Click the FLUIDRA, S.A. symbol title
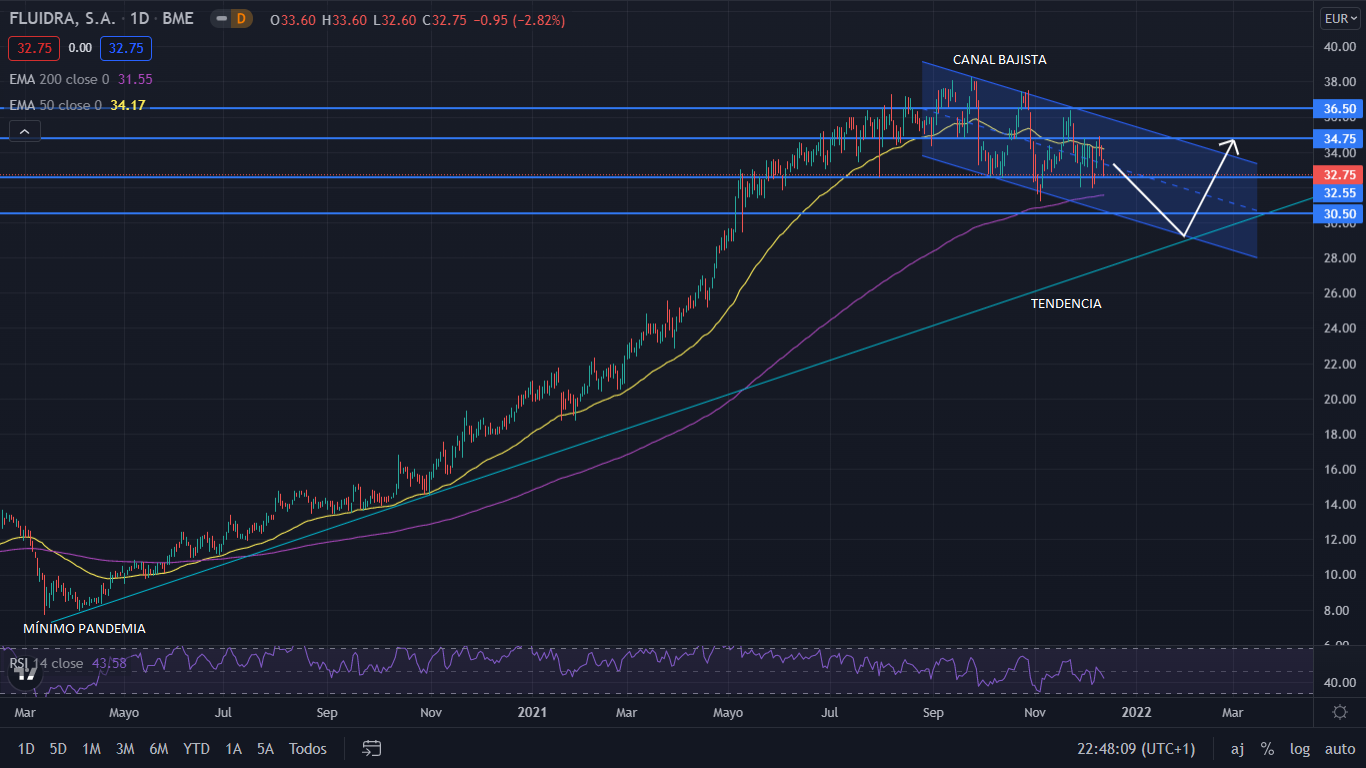The image size is (1366, 768). point(61,19)
